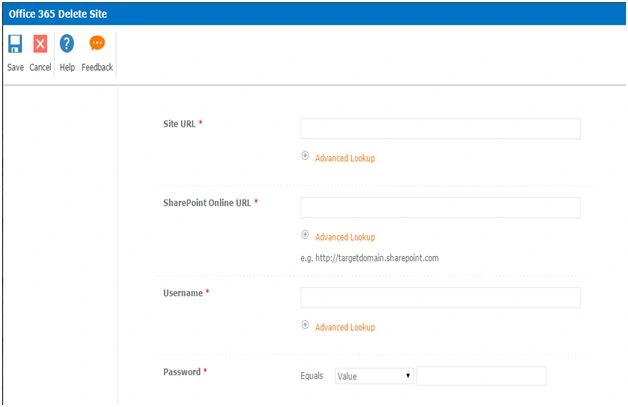This screenshot has height=407, width=628.
Task: Click the Password field label
Action: (182, 372)
